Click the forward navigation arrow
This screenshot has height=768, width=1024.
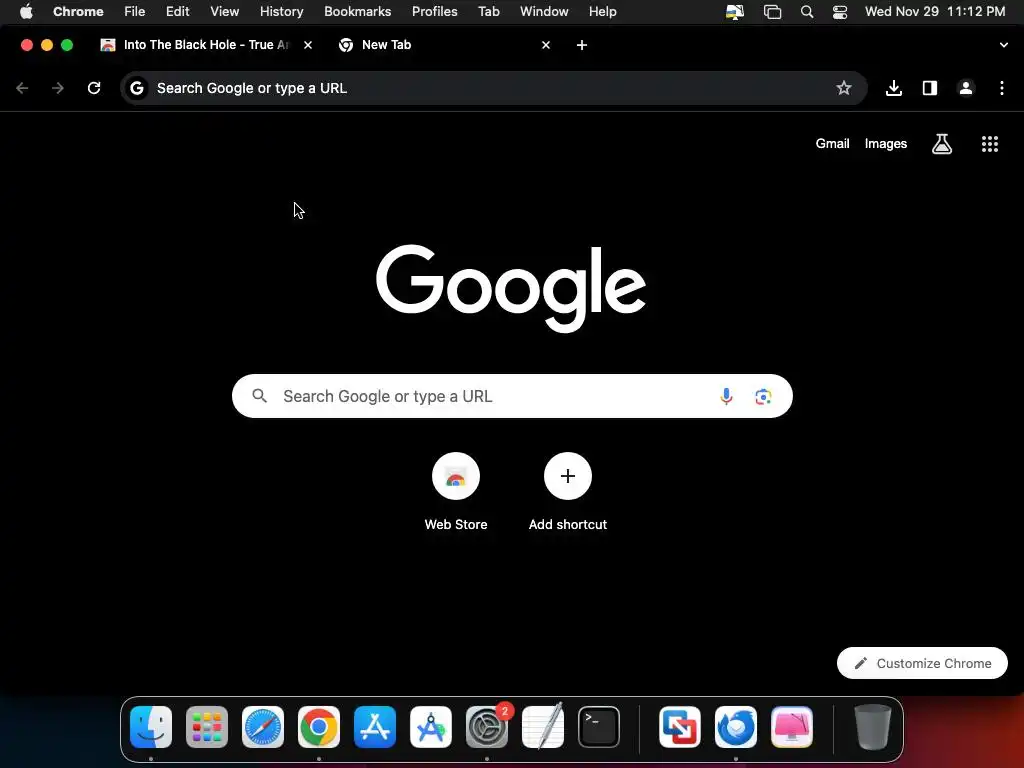pyautogui.click(x=58, y=88)
